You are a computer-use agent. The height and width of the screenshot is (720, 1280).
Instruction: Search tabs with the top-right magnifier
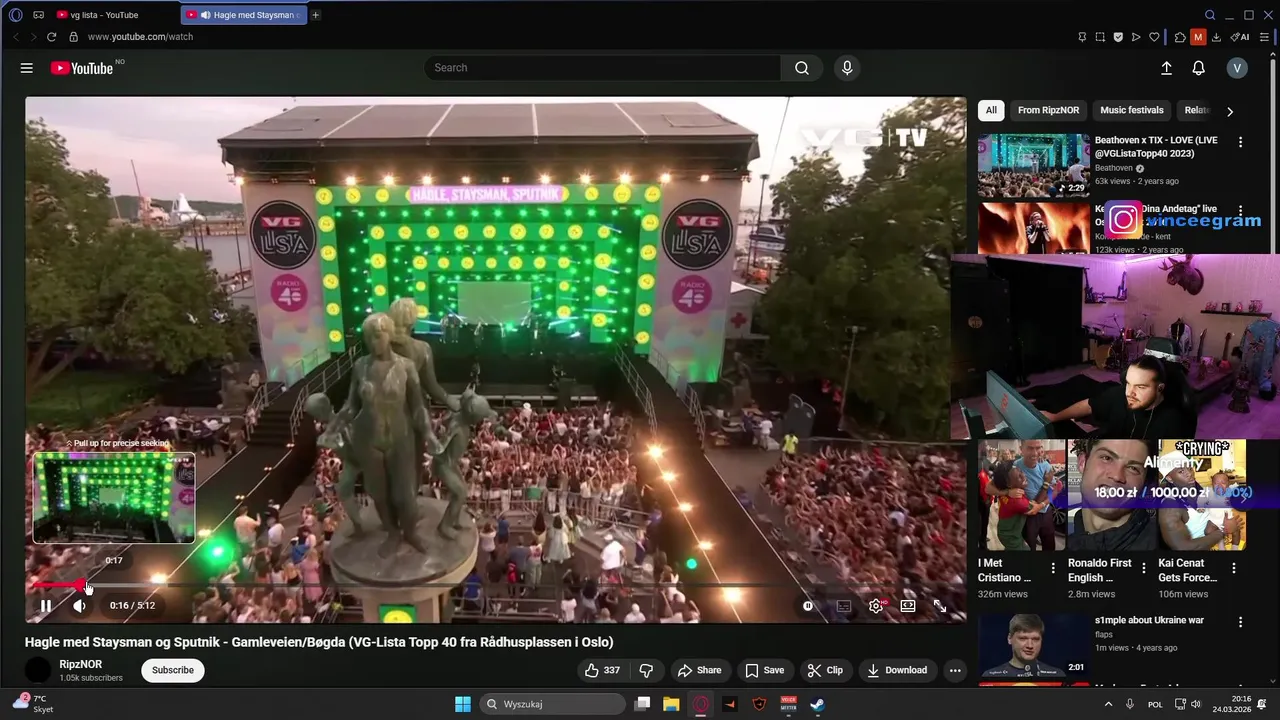click(x=1210, y=15)
